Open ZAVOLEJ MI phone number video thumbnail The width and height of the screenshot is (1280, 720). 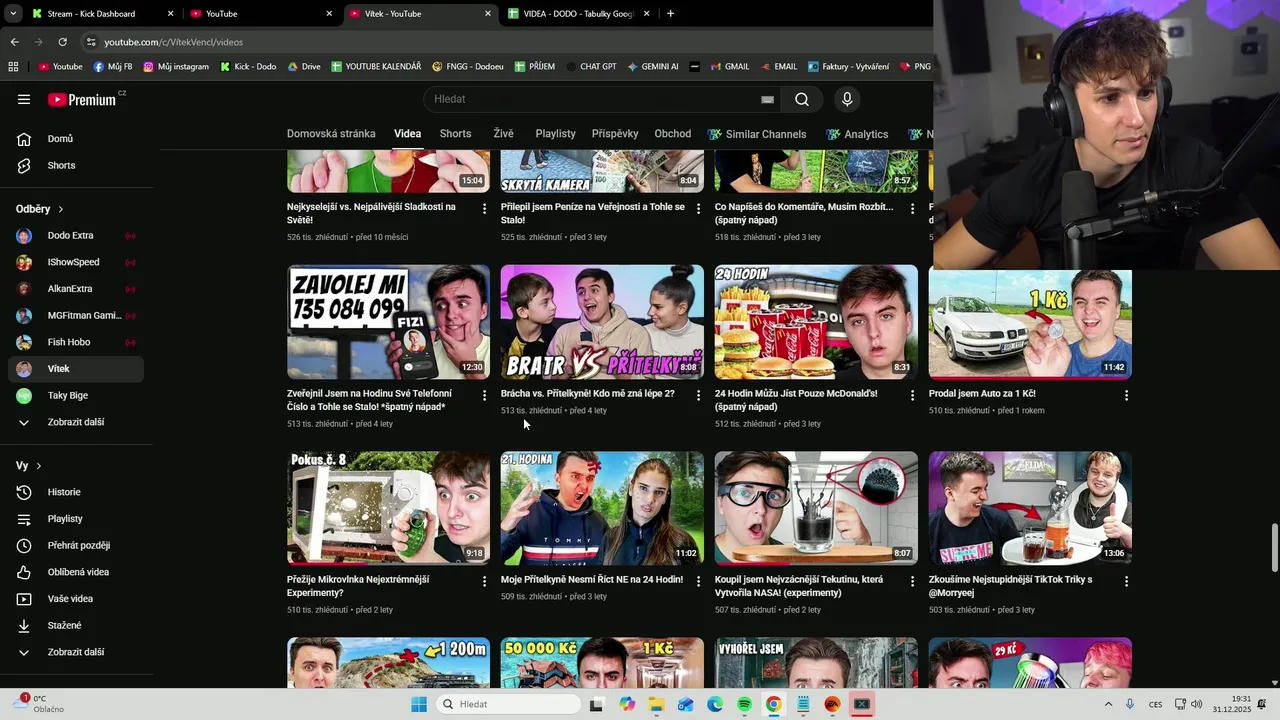[x=389, y=322]
